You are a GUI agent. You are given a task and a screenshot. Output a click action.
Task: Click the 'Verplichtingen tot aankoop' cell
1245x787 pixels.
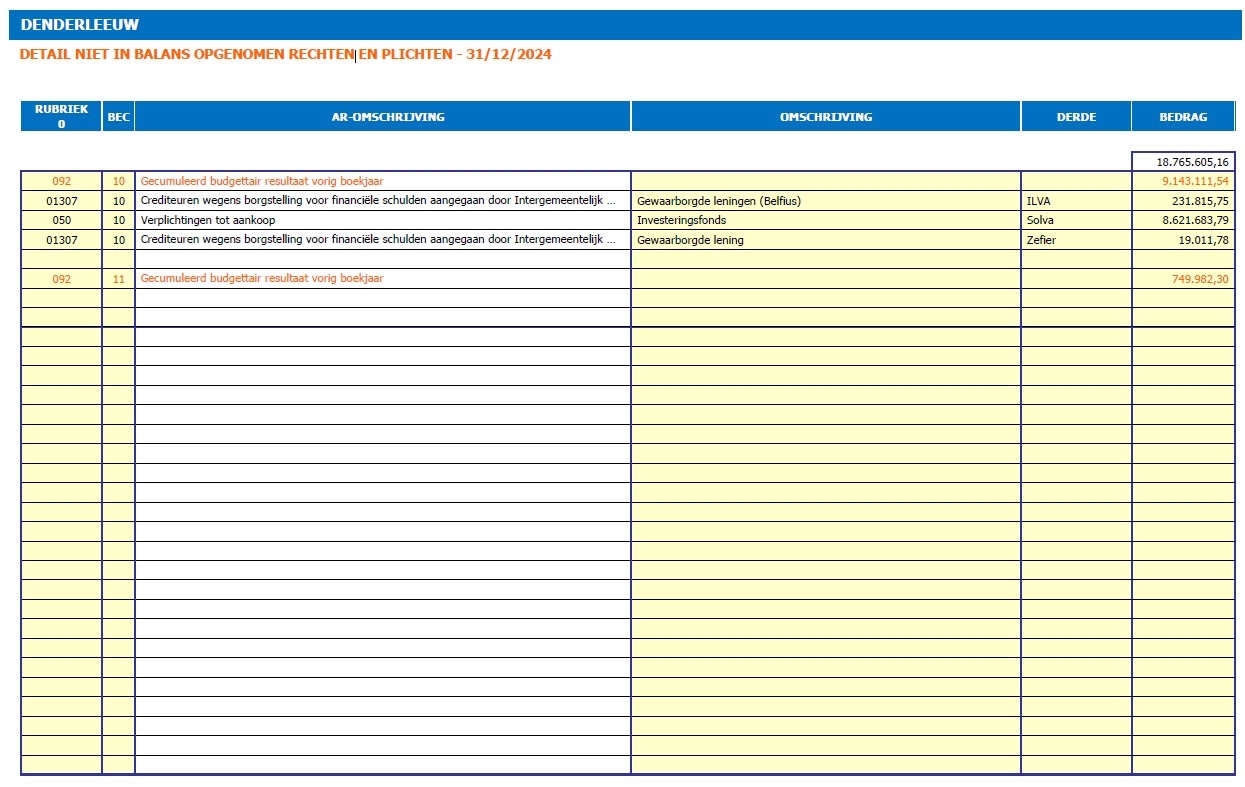[383, 220]
